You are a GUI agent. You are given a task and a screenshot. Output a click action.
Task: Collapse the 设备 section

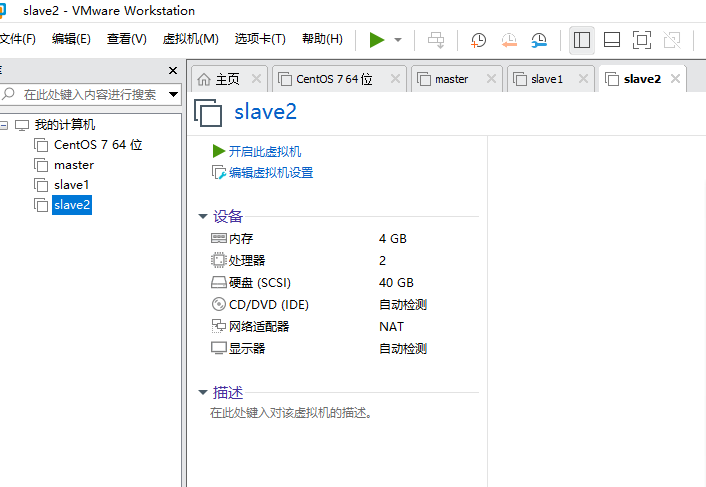203,216
